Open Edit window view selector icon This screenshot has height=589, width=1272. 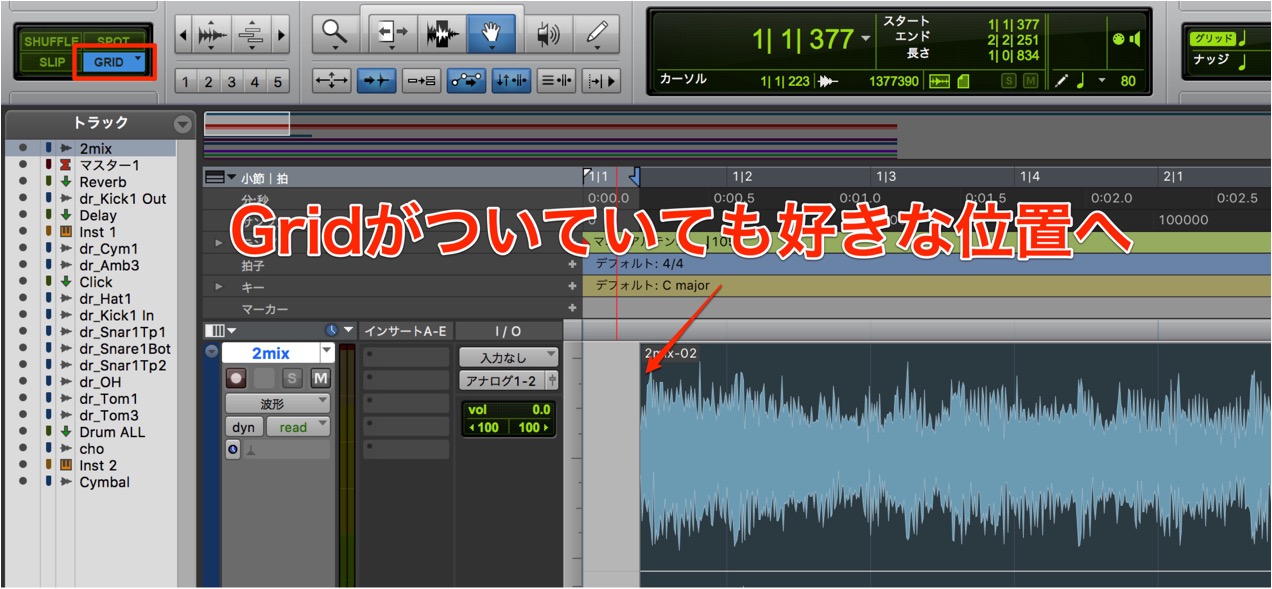pyautogui.click(x=220, y=330)
